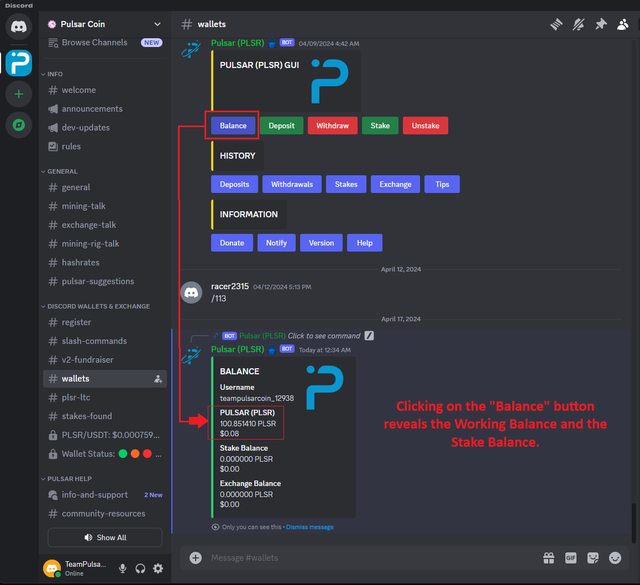The height and width of the screenshot is (585, 640).
Task: Open notification settings bell icon
Action: click(x=578, y=24)
